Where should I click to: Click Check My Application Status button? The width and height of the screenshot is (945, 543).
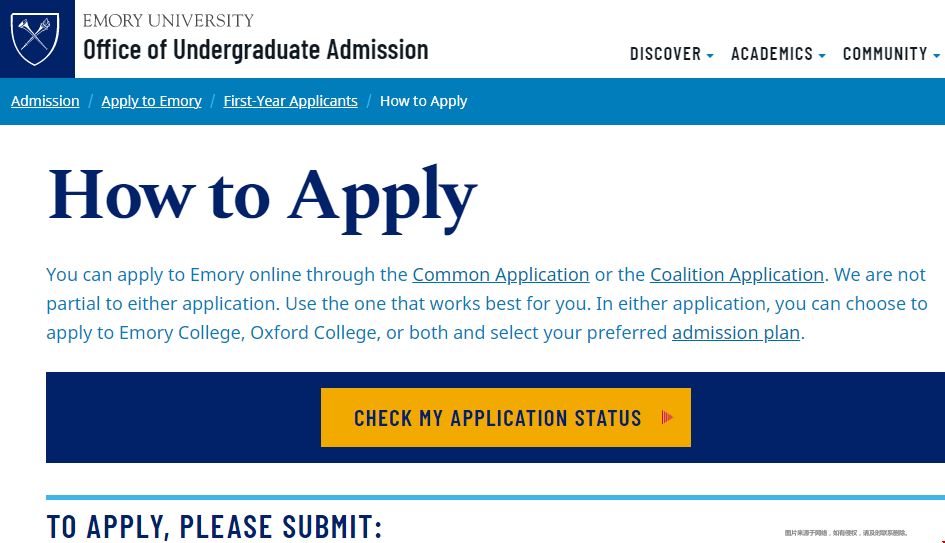(x=506, y=417)
